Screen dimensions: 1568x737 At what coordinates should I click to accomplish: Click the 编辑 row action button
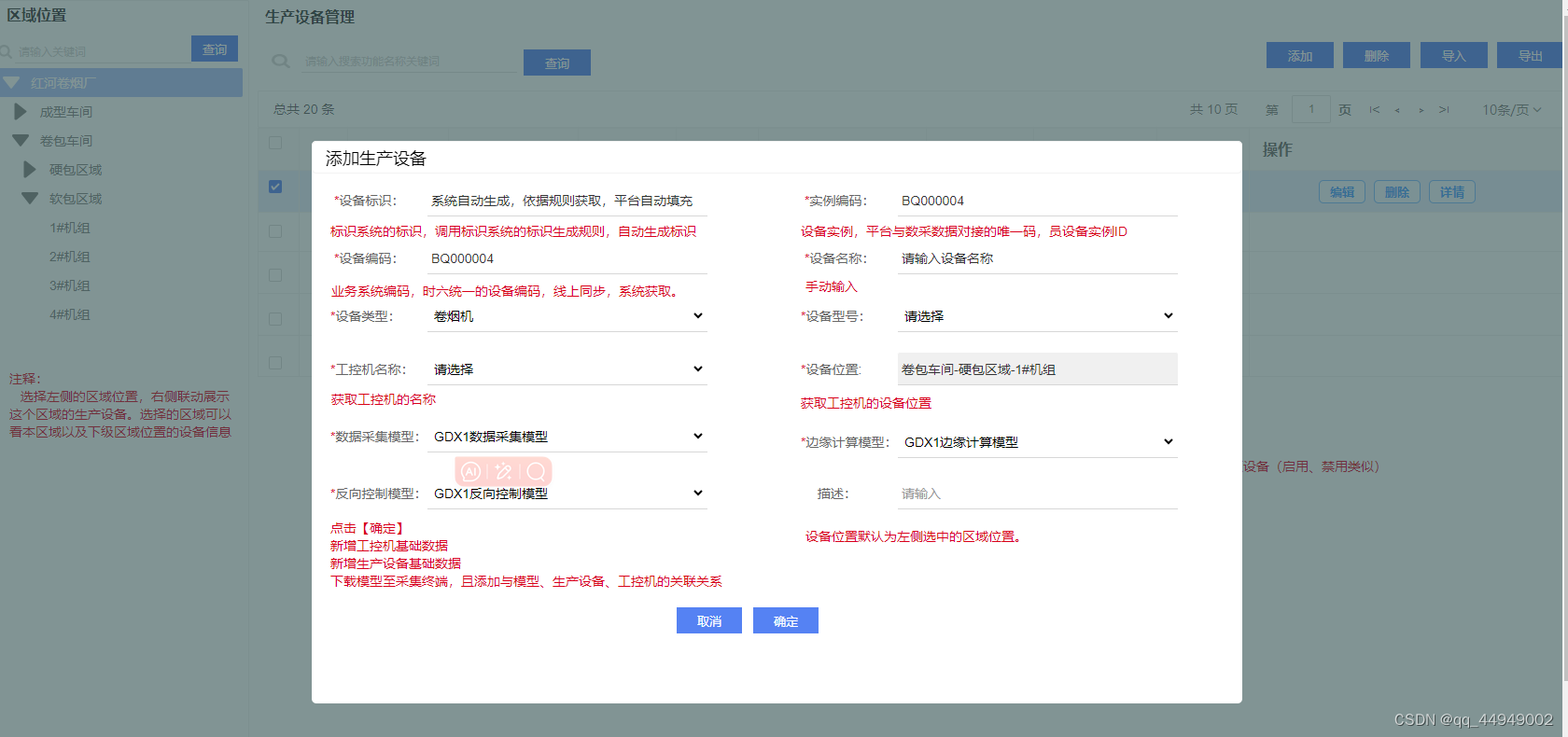click(1342, 192)
